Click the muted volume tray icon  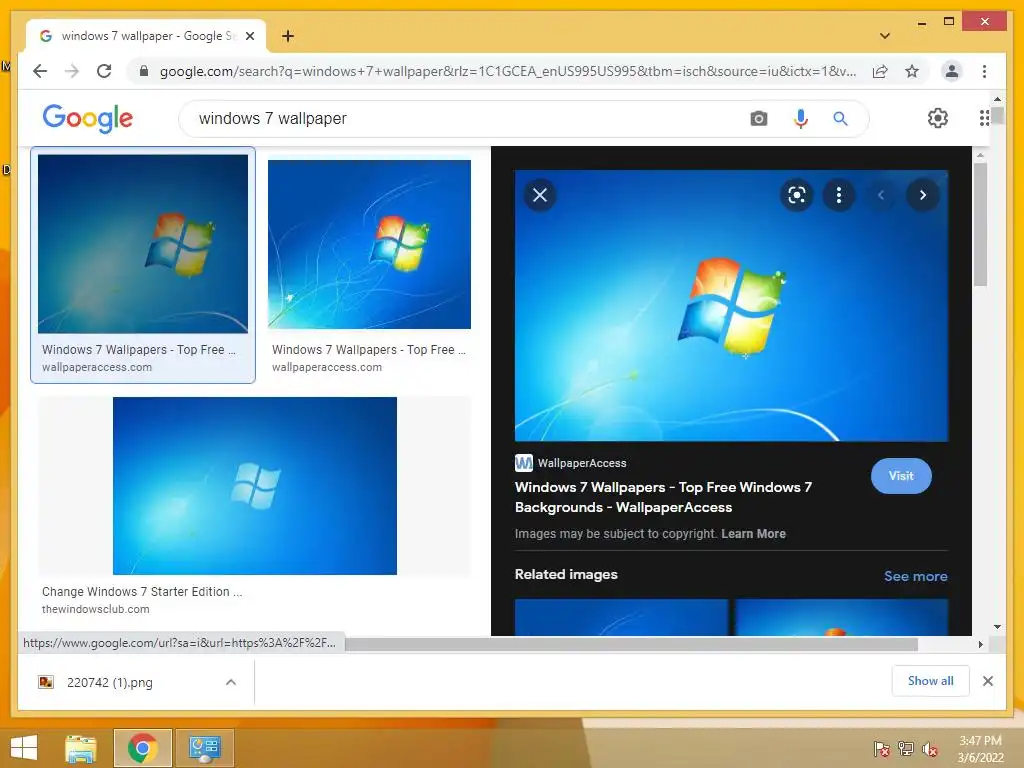(930, 748)
